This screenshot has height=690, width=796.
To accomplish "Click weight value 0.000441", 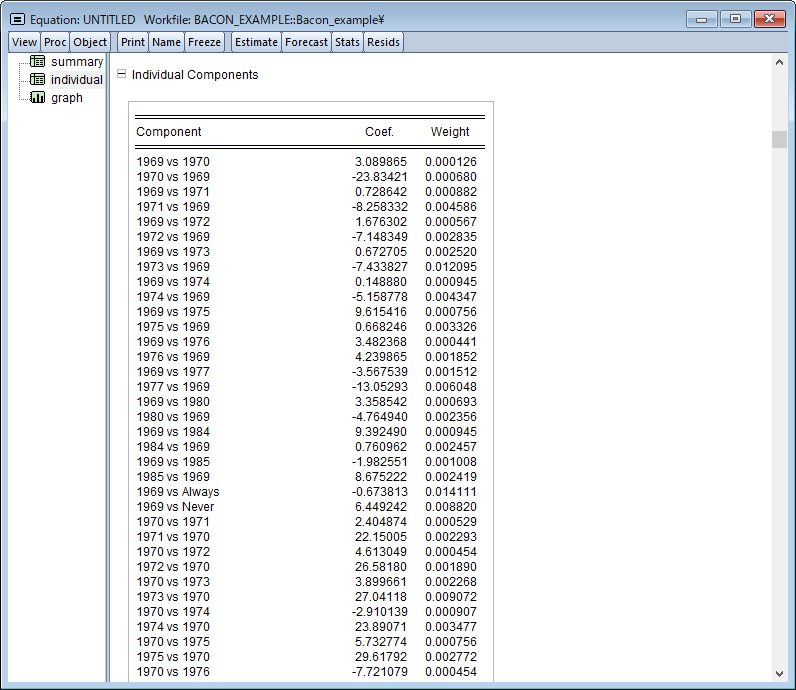I will click(x=451, y=341).
